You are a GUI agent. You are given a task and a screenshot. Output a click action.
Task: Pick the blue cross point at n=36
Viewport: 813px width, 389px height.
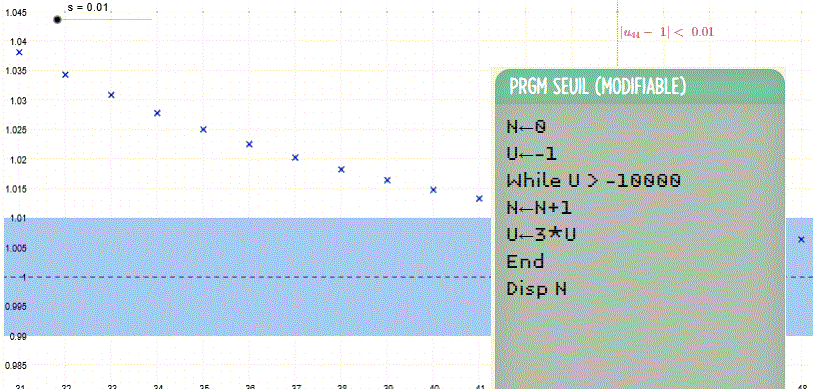click(249, 144)
